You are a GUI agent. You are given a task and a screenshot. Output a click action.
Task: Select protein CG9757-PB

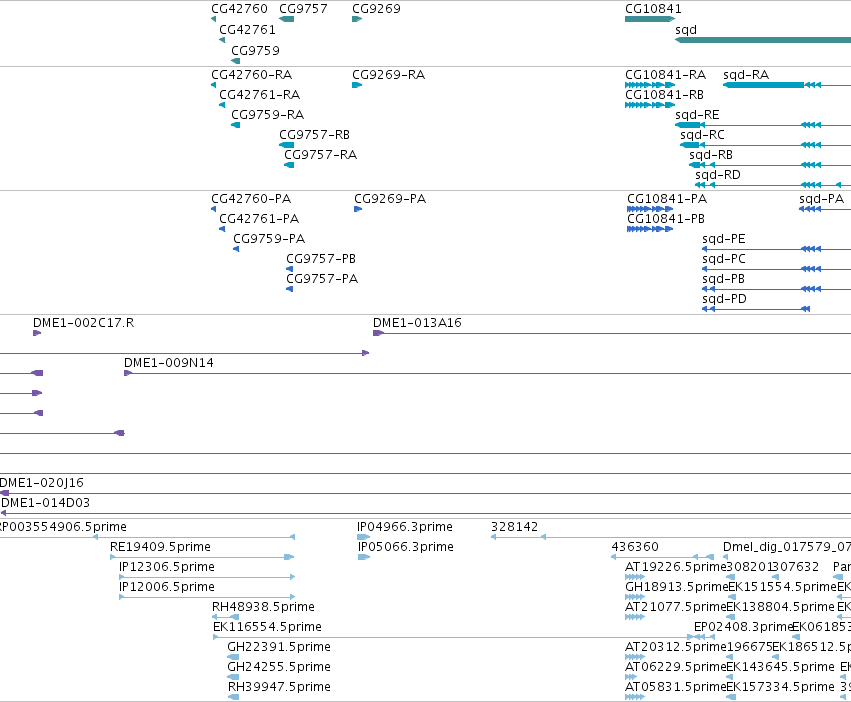click(321, 258)
